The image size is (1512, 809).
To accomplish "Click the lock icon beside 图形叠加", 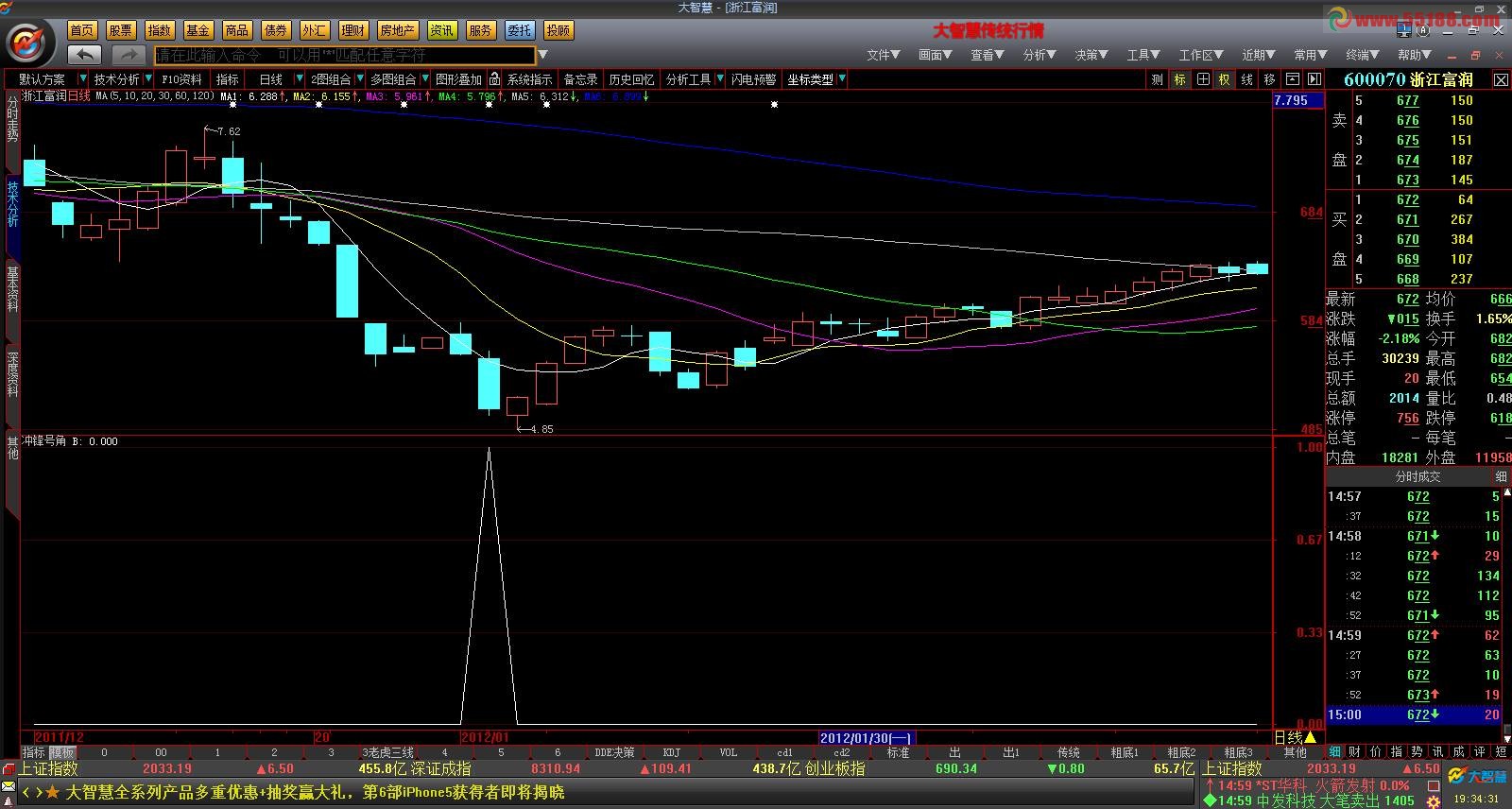I will 494,79.
